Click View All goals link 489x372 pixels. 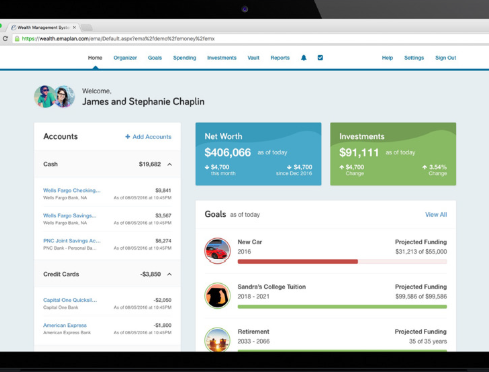click(x=436, y=215)
